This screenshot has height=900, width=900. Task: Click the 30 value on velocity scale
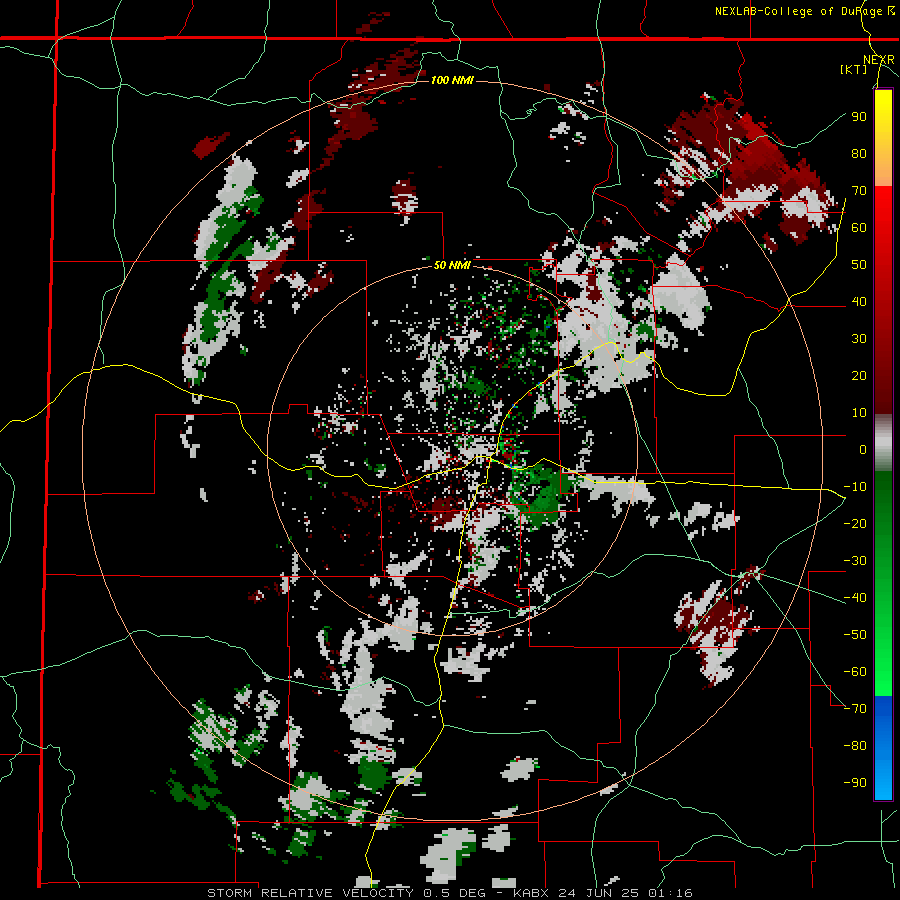click(x=859, y=339)
